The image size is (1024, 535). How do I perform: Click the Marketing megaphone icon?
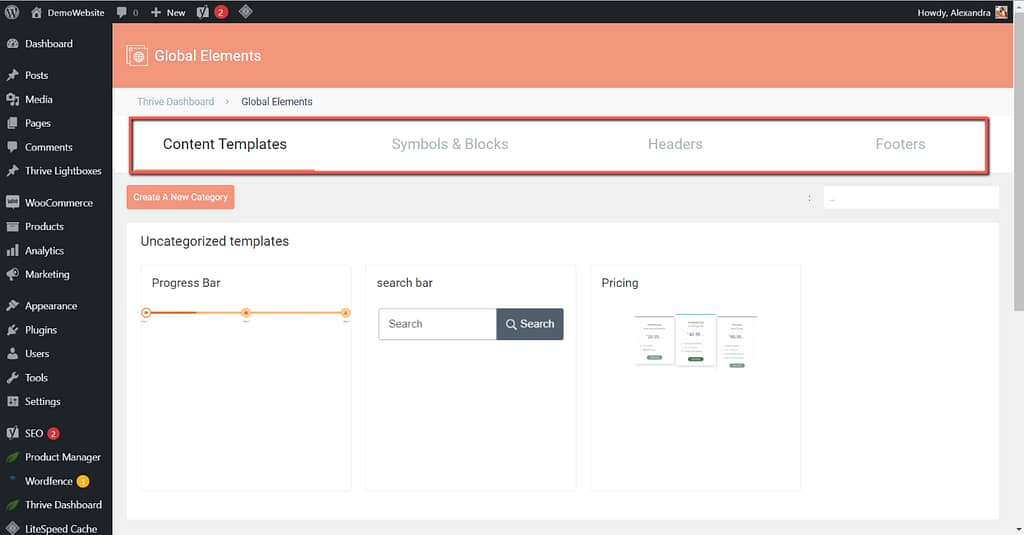click(x=12, y=274)
